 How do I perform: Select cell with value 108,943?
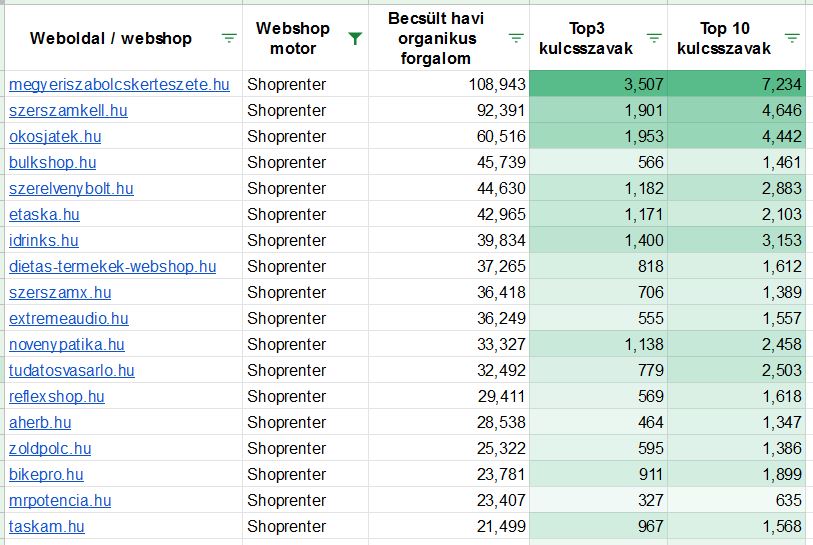[449, 84]
